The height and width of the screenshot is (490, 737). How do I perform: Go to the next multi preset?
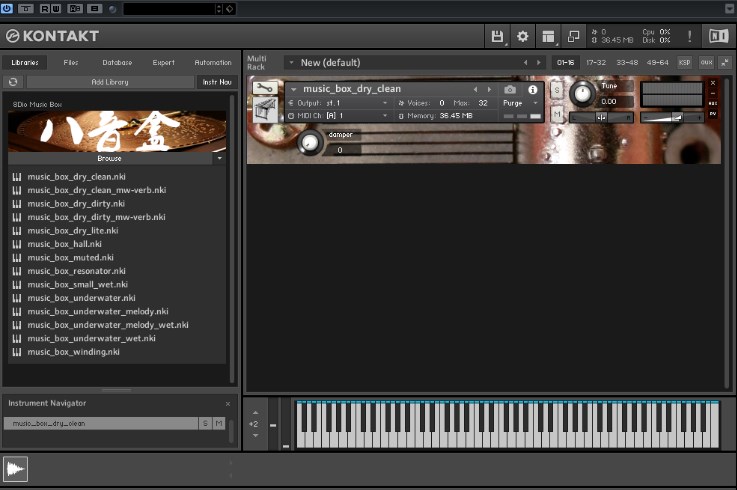click(539, 63)
